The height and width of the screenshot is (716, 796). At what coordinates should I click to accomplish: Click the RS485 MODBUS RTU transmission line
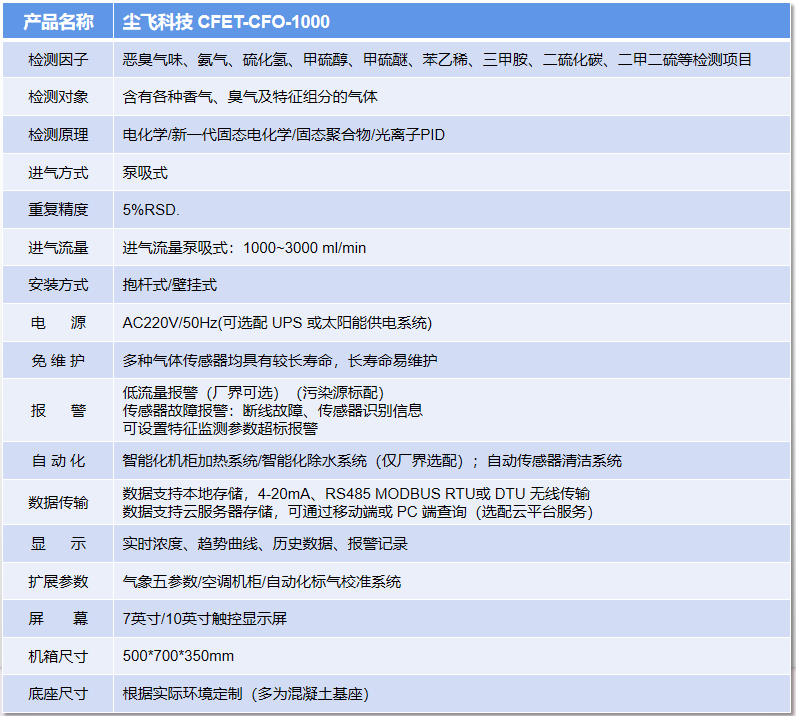(356, 494)
